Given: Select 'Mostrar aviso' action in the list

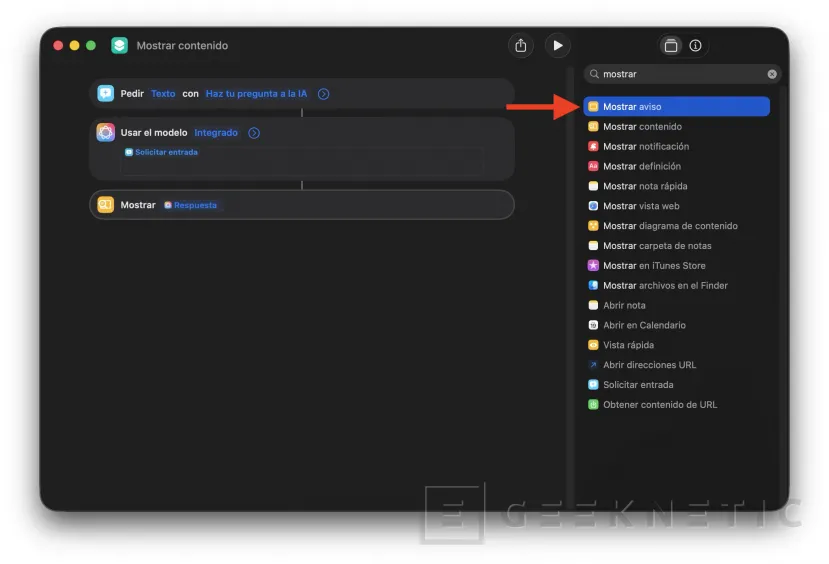Looking at the screenshot, I should point(676,107).
